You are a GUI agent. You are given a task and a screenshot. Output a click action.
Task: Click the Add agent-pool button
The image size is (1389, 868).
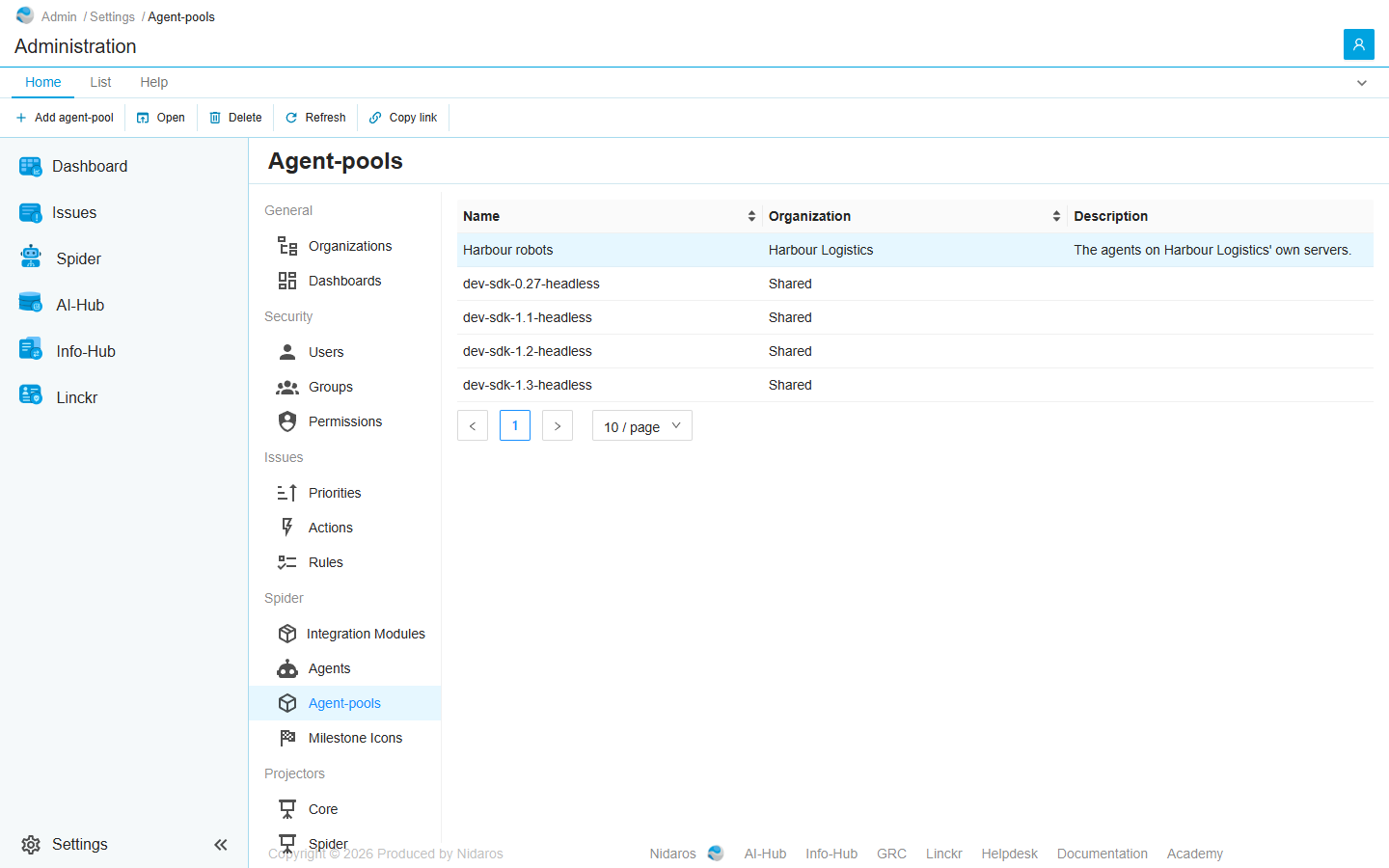65,118
